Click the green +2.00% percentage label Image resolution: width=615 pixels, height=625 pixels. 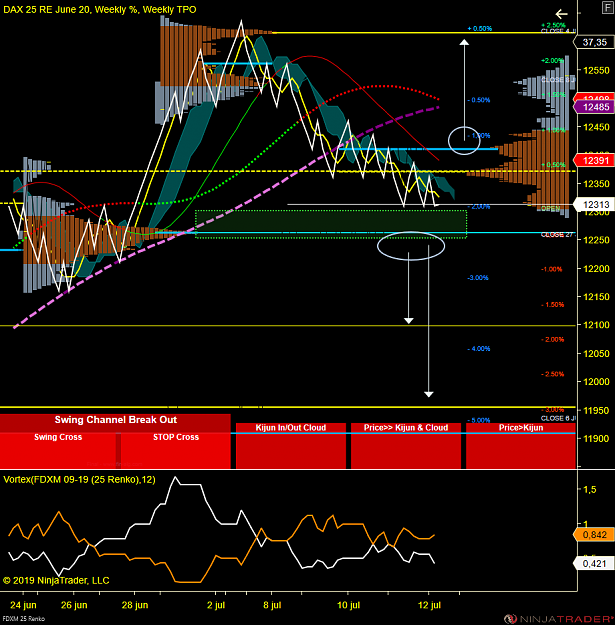point(552,61)
